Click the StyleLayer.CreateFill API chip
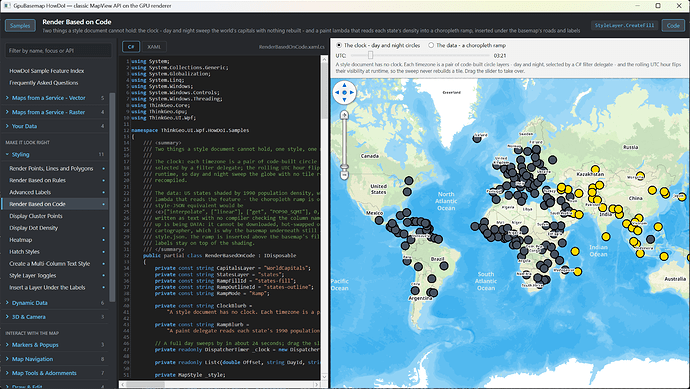The width and height of the screenshot is (690, 389). [624, 26]
